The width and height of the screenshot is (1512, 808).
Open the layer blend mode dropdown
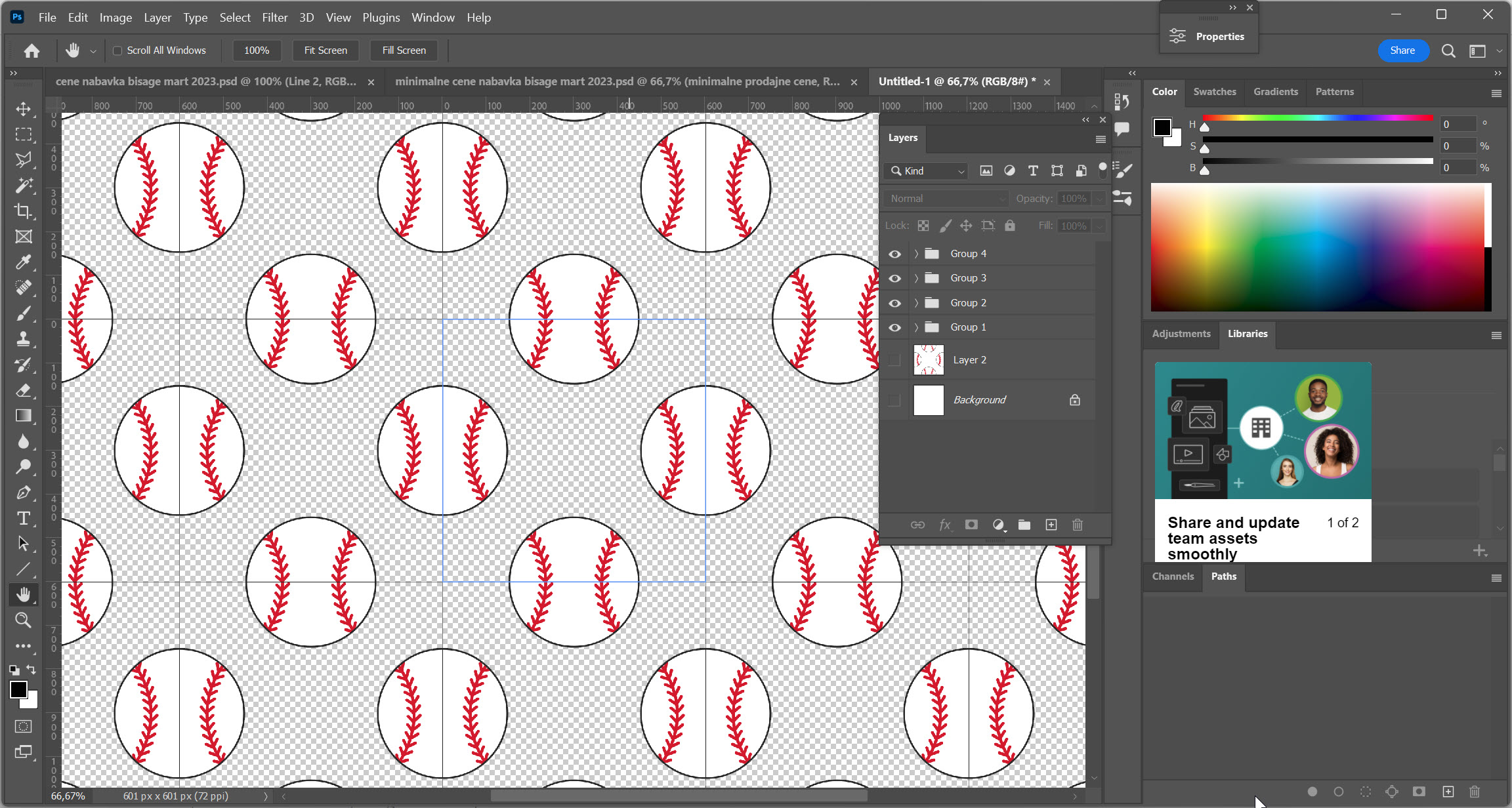(945, 198)
